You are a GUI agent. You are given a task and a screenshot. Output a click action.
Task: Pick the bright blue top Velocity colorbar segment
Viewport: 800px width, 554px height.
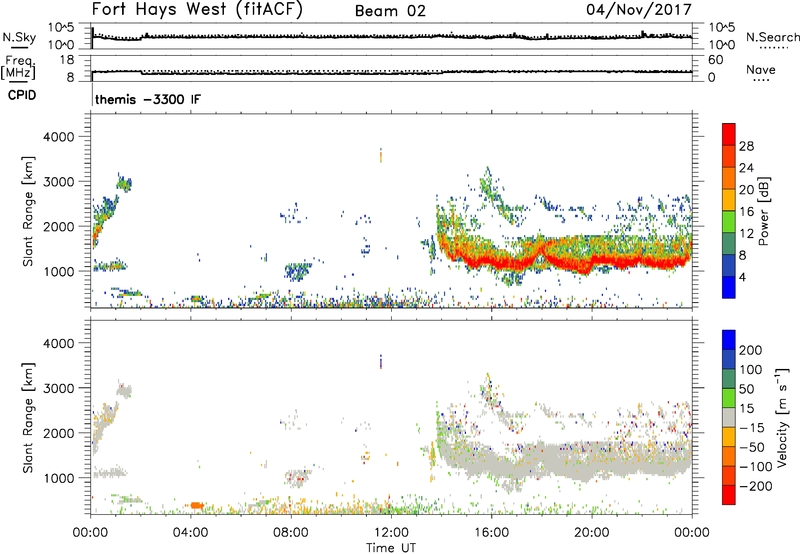pos(729,340)
